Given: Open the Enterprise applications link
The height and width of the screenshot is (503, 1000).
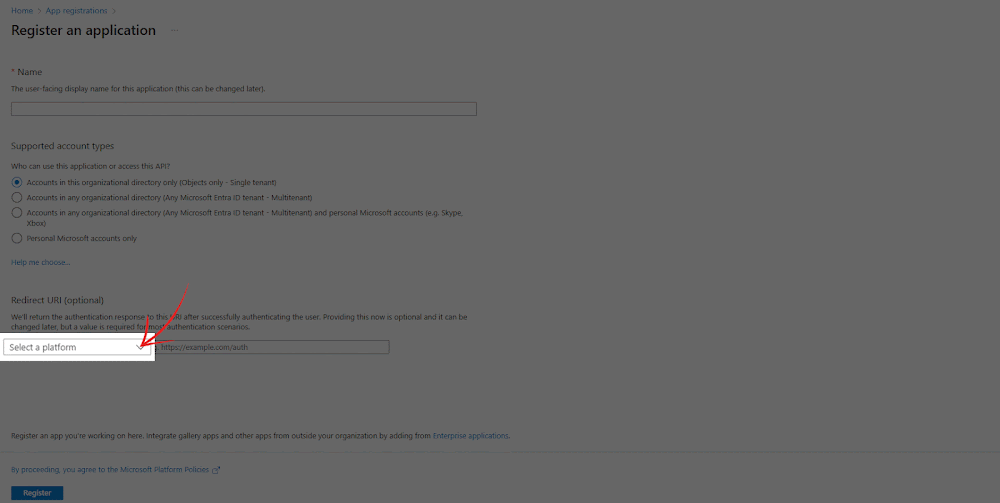Looking at the screenshot, I should [x=471, y=436].
